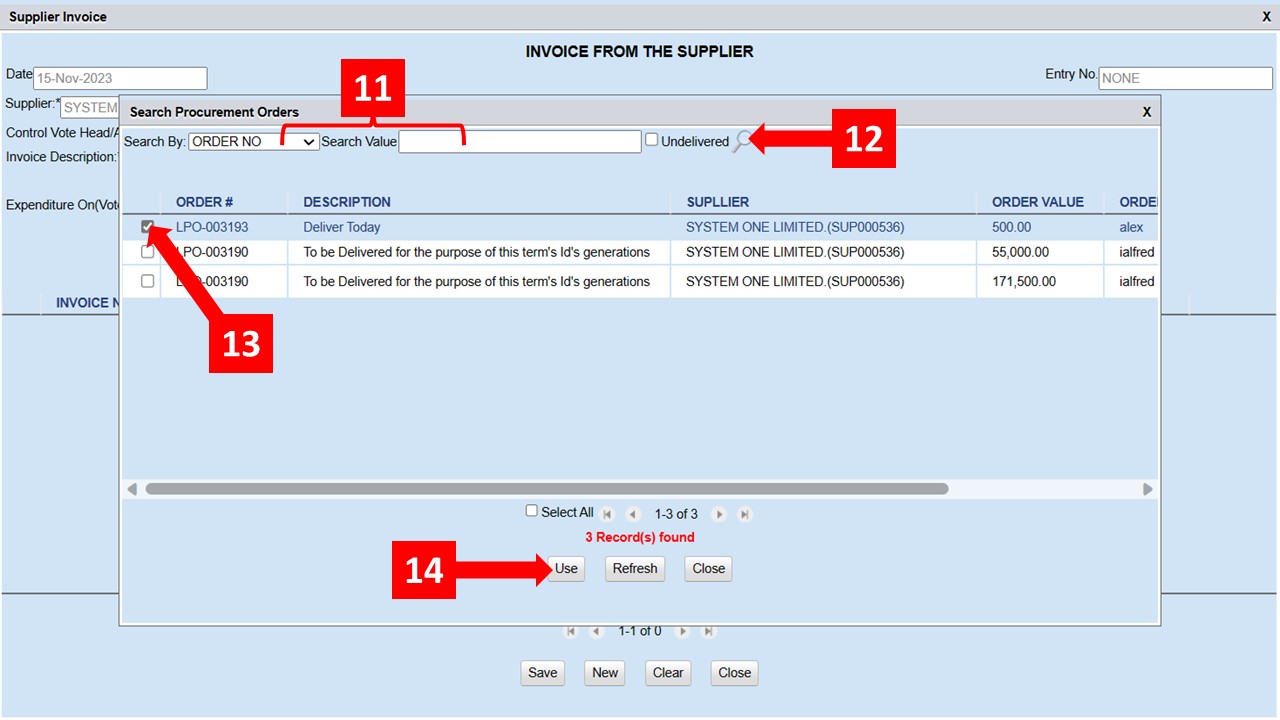Check the Select All checkbox
The image size is (1280, 720).
(x=532, y=511)
